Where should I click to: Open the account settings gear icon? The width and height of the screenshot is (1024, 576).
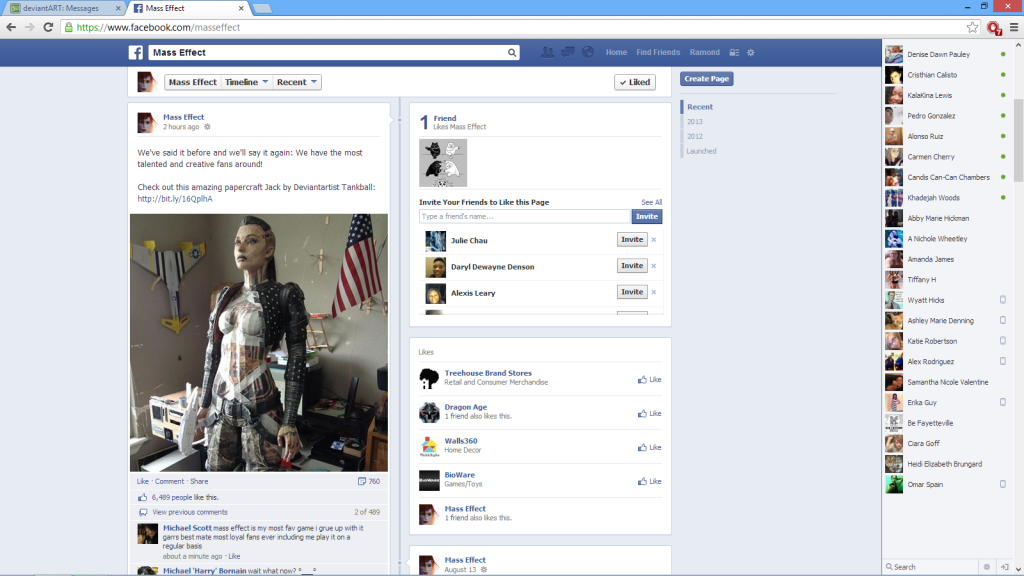[750, 52]
